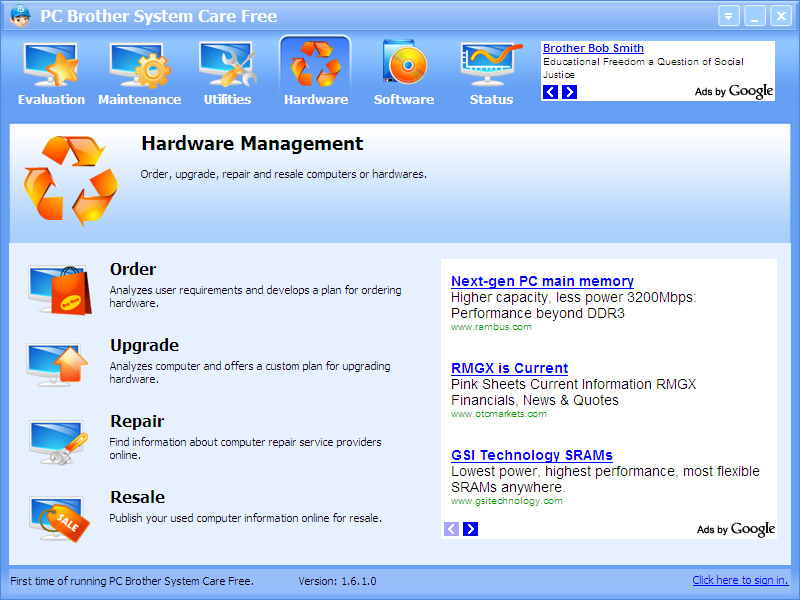This screenshot has width=800, height=600.
Task: Click the Resale sale tag icon
Action: [59, 518]
